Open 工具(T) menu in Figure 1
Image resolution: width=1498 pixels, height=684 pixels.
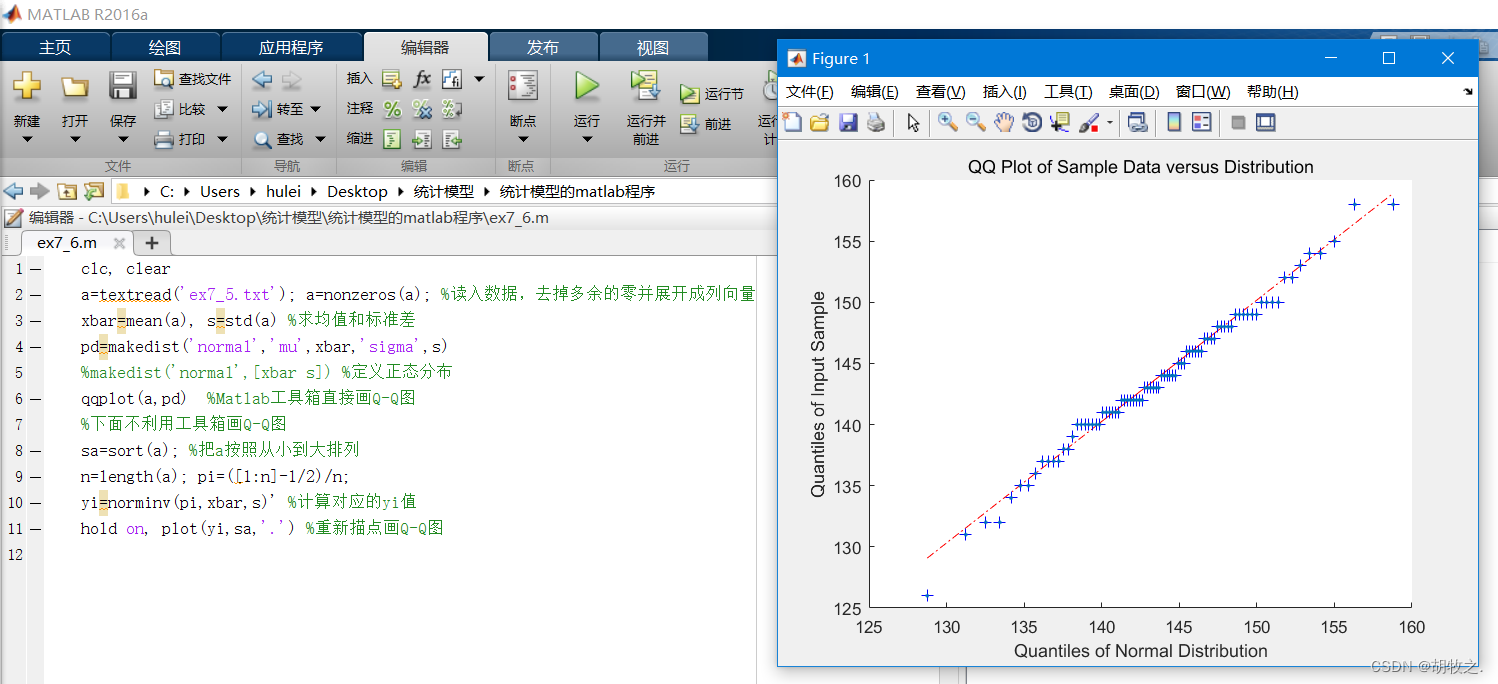click(x=1068, y=92)
